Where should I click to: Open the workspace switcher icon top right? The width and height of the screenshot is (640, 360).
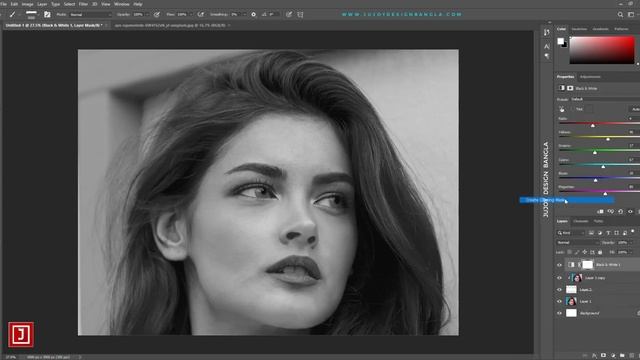(631, 15)
